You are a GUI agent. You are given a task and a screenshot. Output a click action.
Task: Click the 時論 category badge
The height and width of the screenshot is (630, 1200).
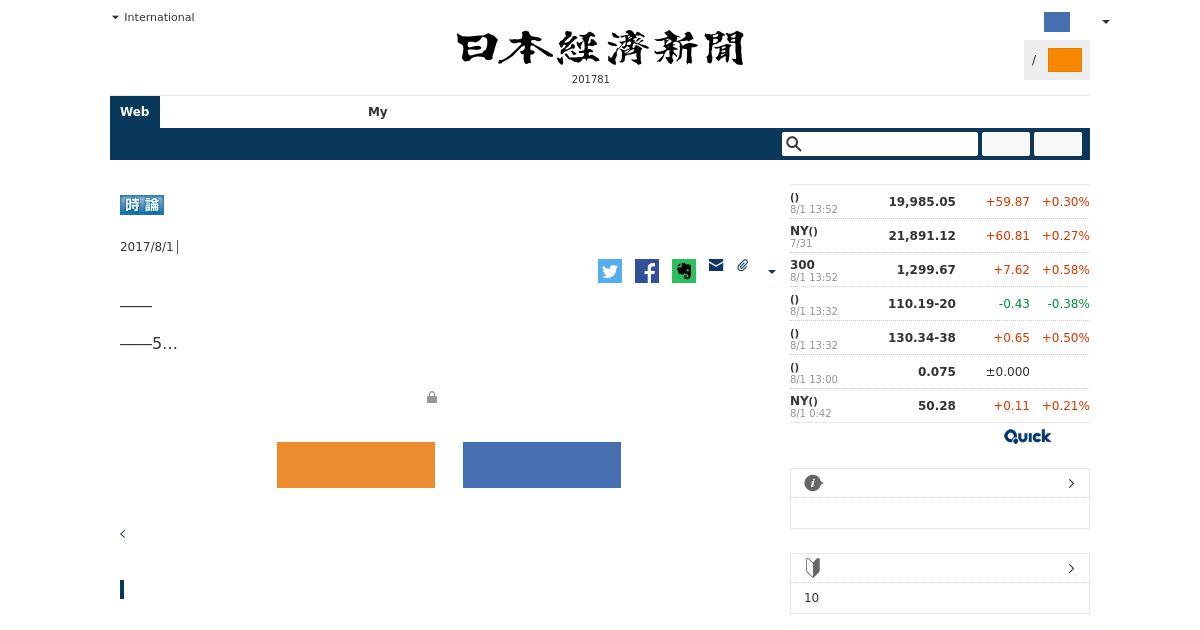click(142, 205)
